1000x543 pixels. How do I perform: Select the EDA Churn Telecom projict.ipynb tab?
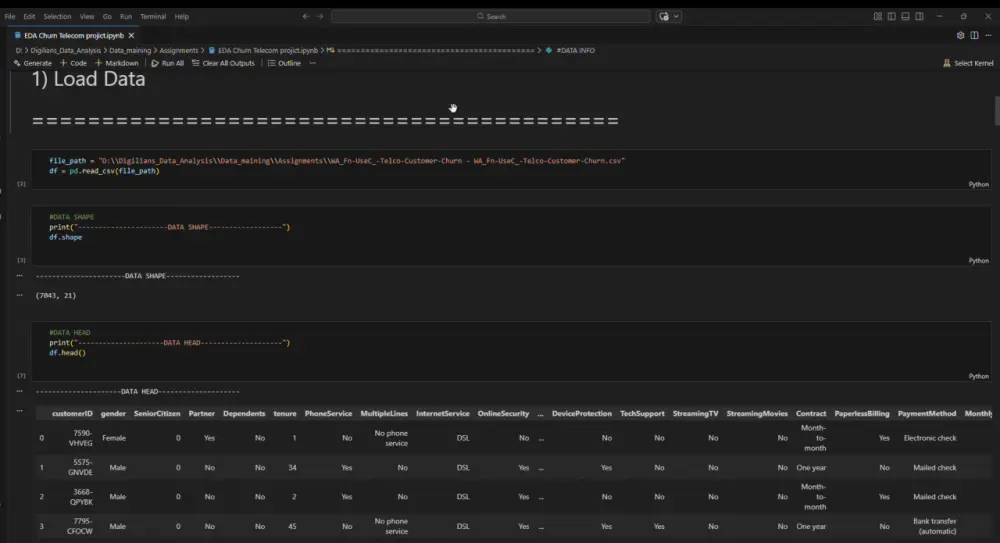(x=74, y=36)
